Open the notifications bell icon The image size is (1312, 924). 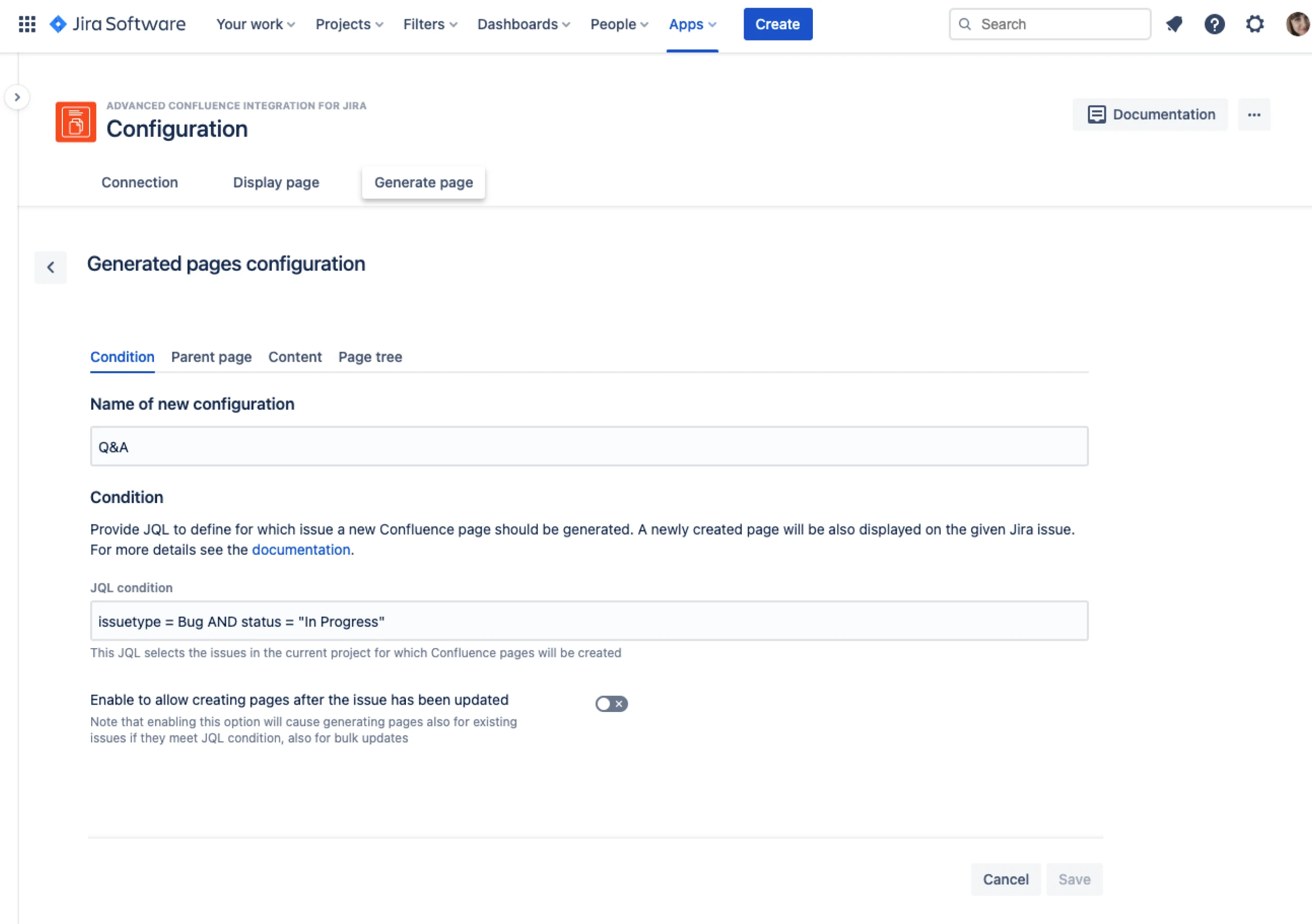[x=1174, y=24]
